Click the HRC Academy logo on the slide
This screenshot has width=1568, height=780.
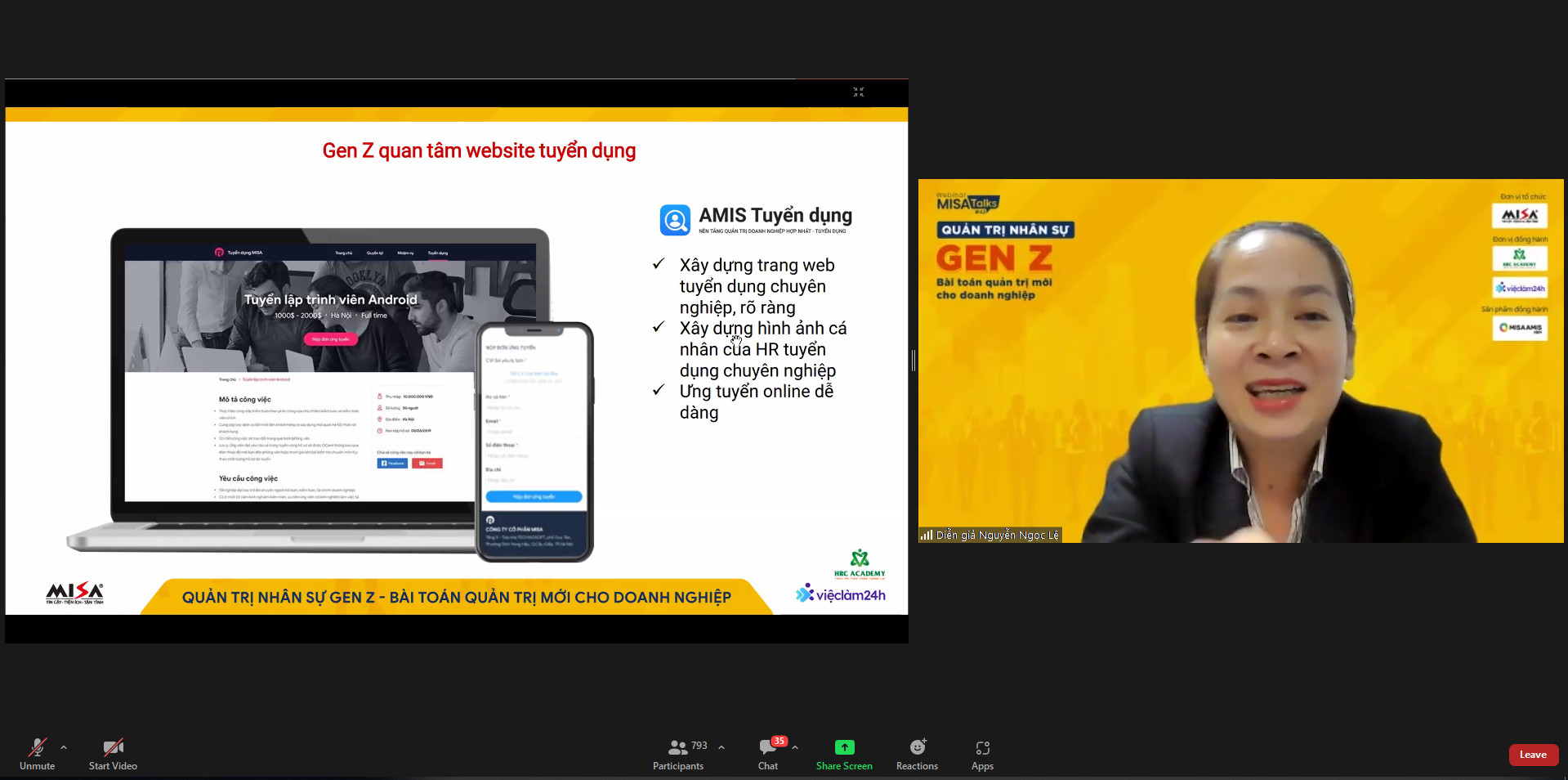pos(860,564)
